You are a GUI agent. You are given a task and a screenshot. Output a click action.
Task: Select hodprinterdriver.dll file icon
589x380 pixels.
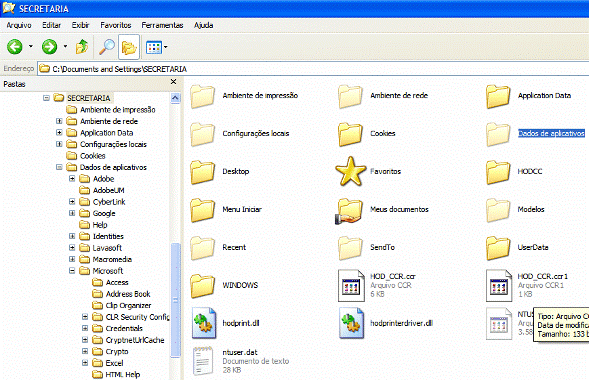[352, 323]
